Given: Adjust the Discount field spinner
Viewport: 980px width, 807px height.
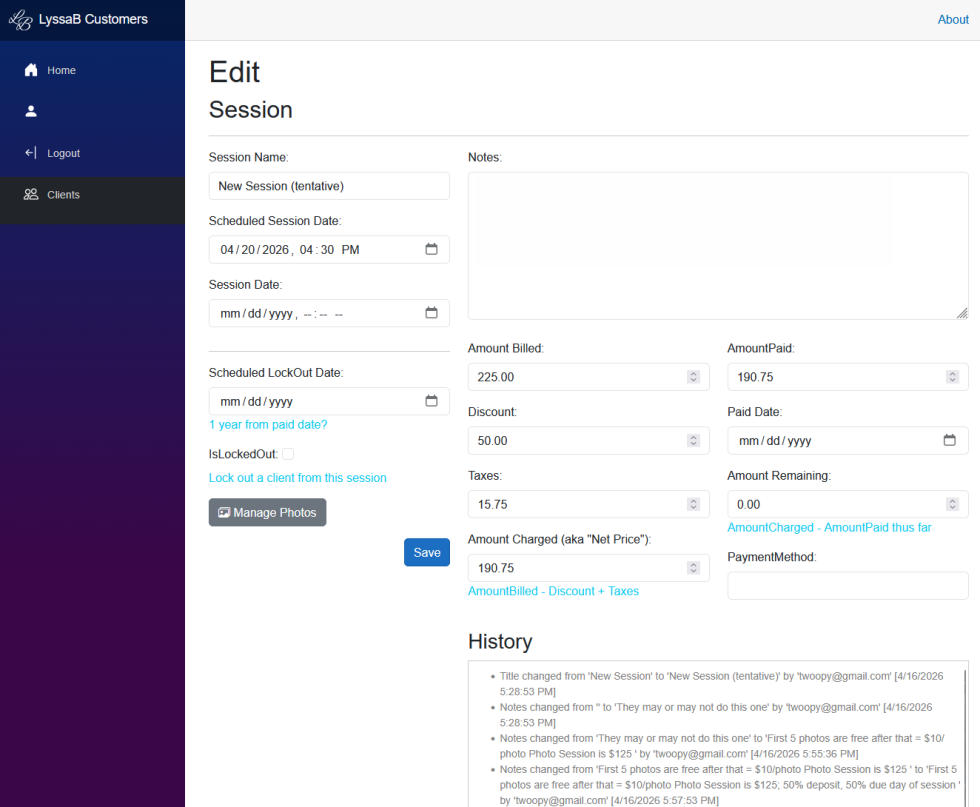Looking at the screenshot, I should coord(693,441).
